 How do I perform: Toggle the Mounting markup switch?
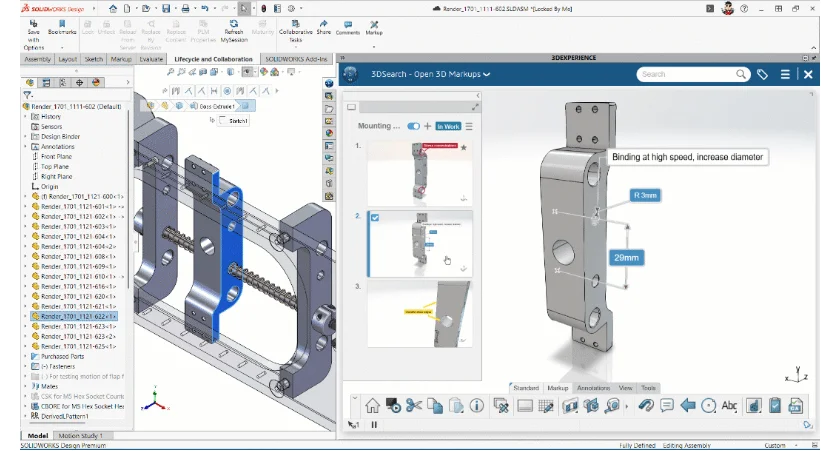pos(414,126)
